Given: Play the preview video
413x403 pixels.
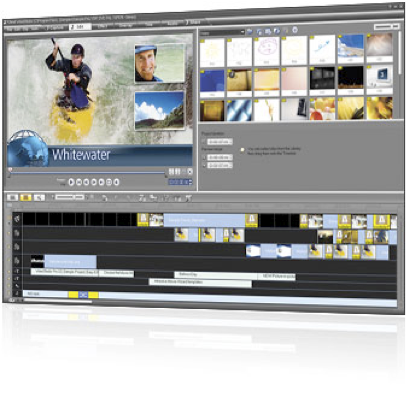Looking at the screenshot, I should point(71,182).
